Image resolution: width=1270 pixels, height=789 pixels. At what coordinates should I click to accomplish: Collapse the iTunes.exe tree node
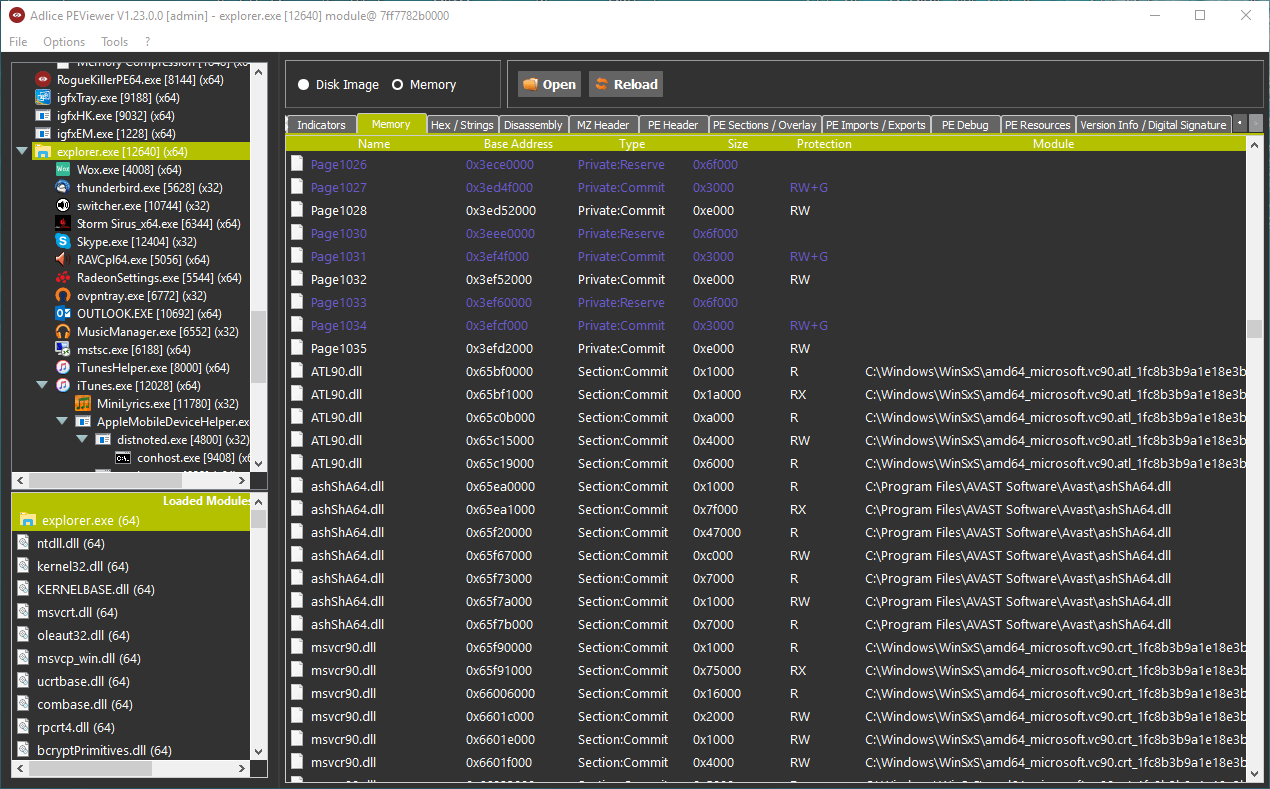click(42, 386)
